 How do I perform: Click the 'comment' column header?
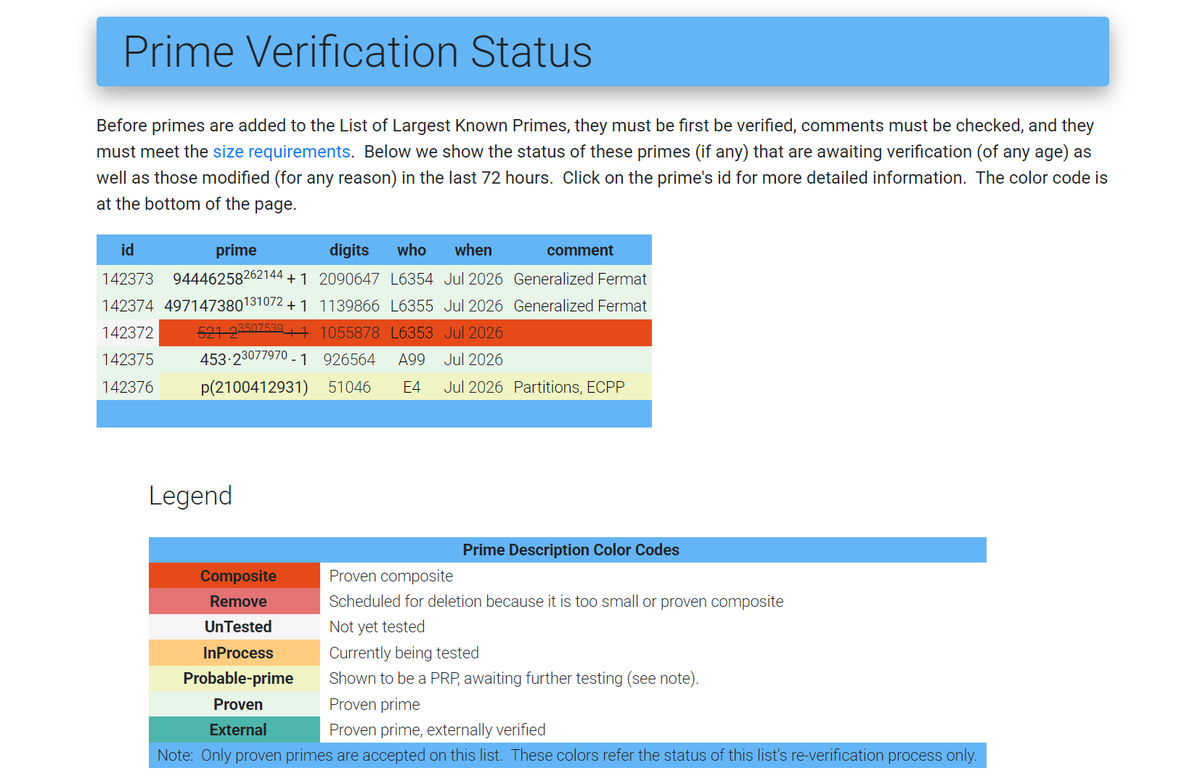(x=580, y=250)
